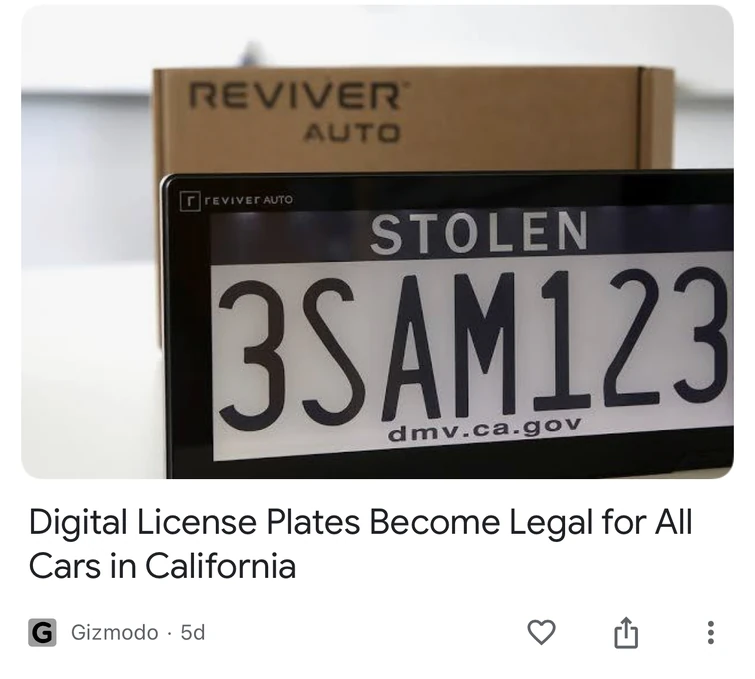Click the 5d timestamp label
This screenshot has width=755, height=679.
(193, 632)
